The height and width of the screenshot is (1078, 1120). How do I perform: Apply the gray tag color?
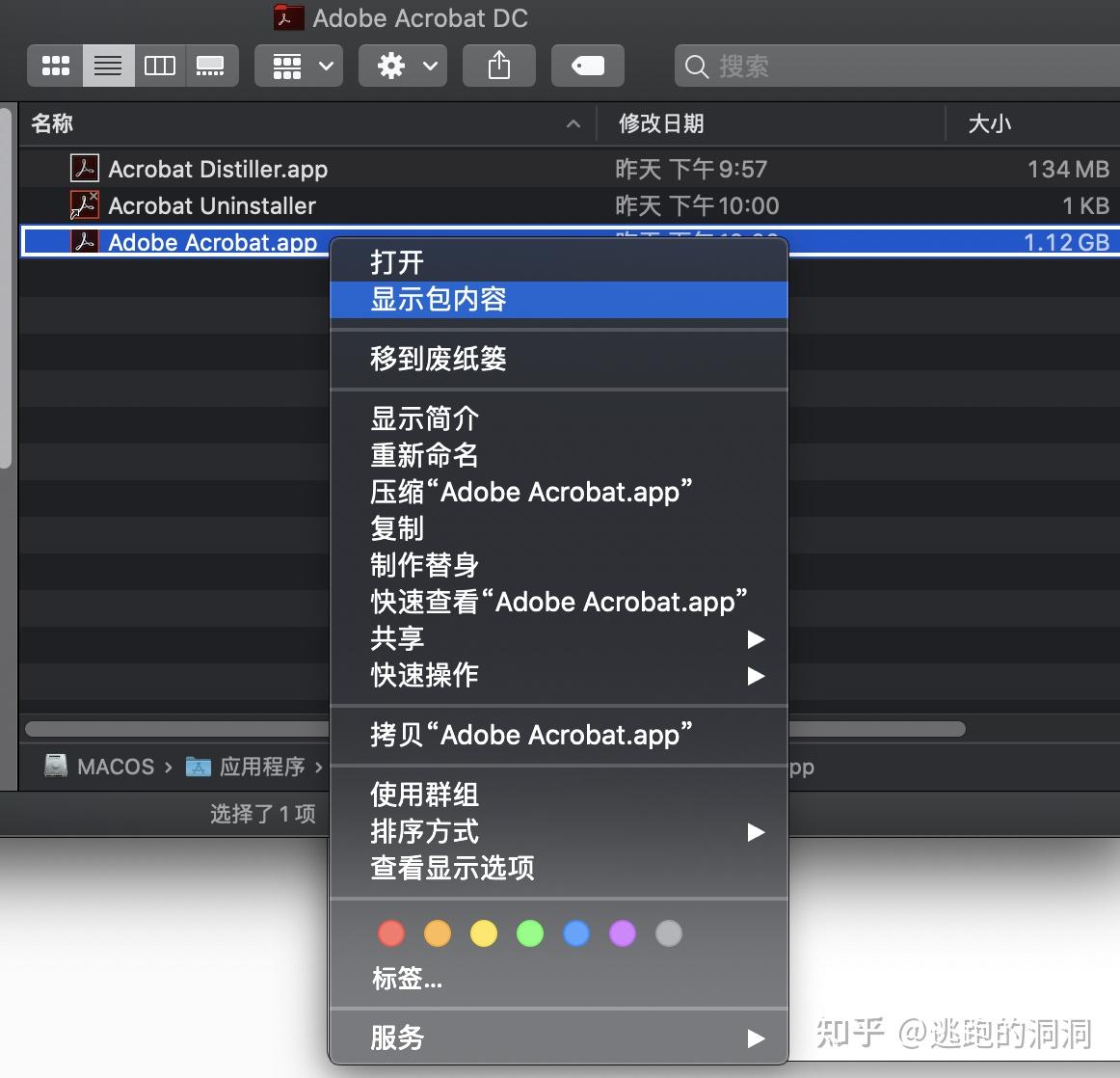(x=669, y=933)
